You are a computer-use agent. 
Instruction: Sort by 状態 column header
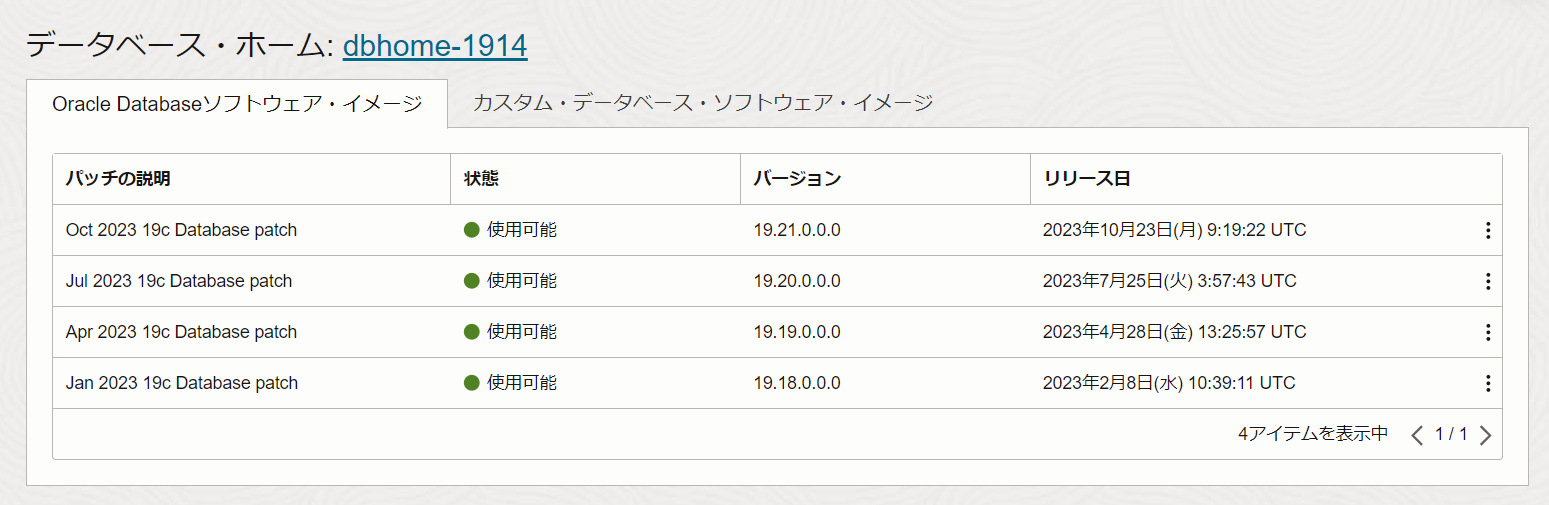(x=482, y=179)
